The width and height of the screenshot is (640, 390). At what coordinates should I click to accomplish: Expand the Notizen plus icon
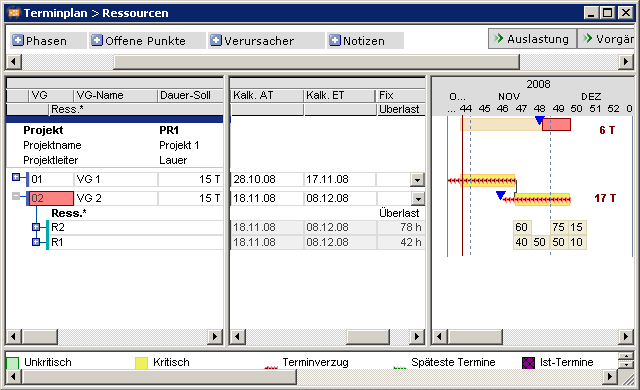click(335, 40)
